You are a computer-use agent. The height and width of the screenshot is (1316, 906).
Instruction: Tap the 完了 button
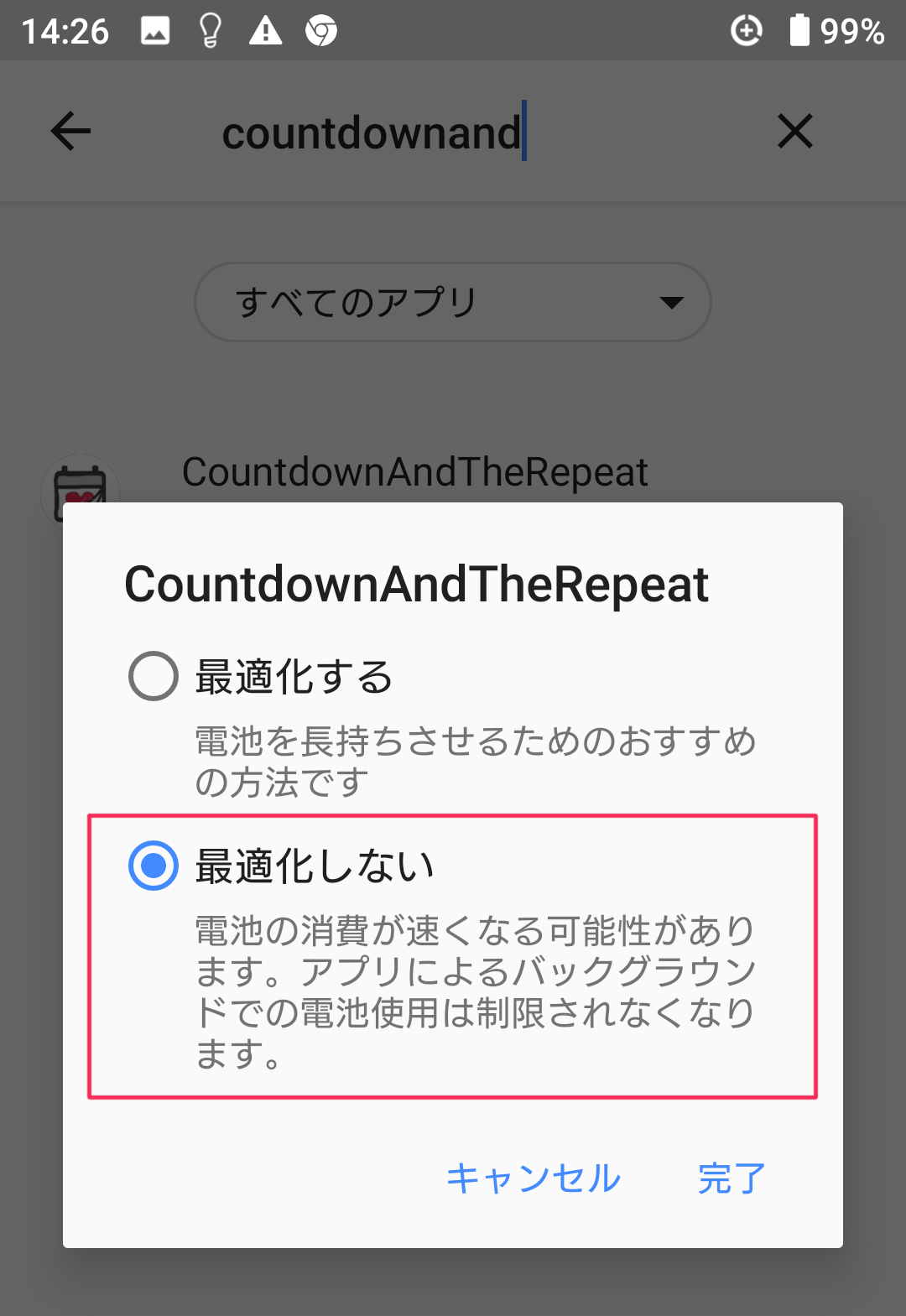pyautogui.click(x=732, y=1178)
